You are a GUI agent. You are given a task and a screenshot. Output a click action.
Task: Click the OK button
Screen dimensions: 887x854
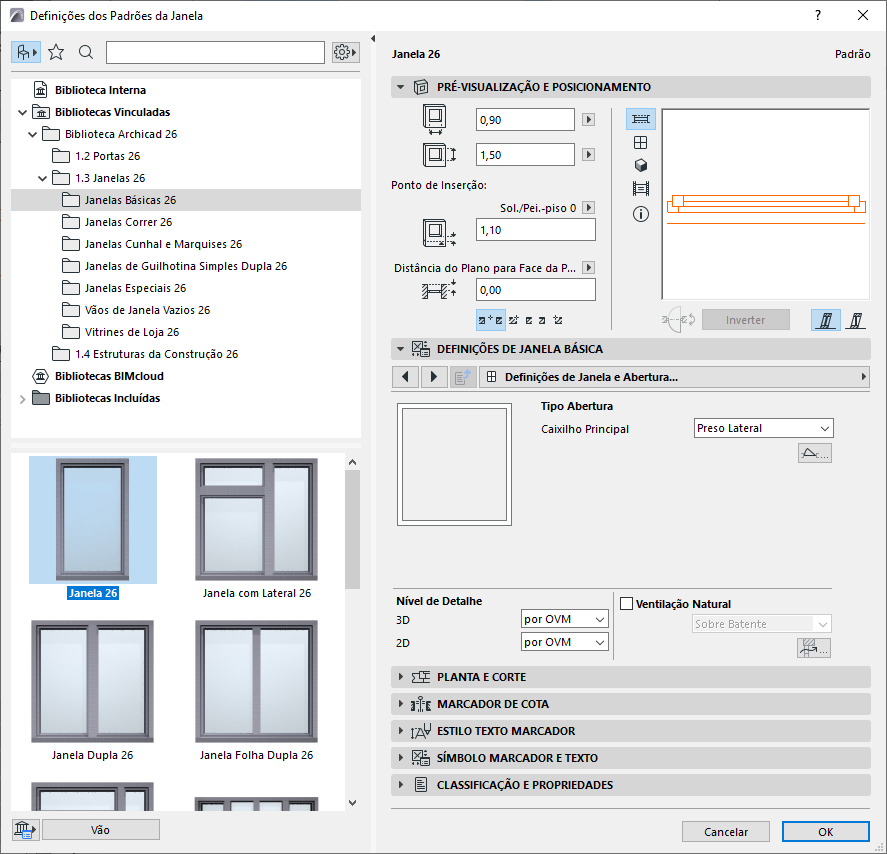coord(825,831)
